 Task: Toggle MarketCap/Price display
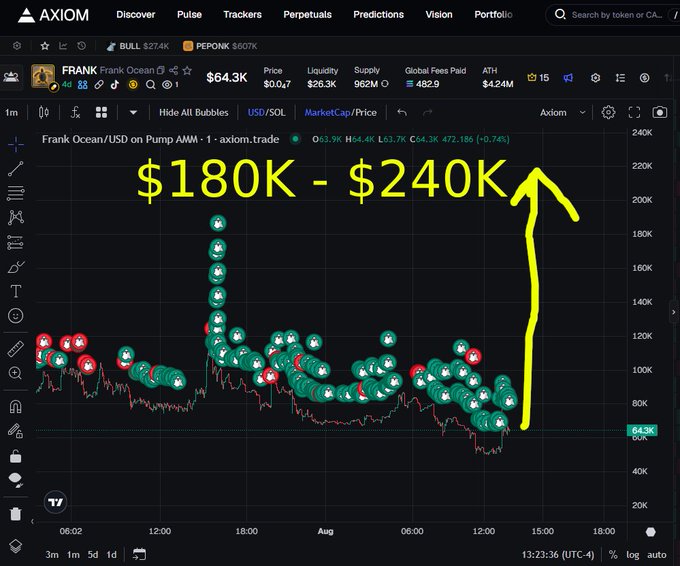pos(340,113)
